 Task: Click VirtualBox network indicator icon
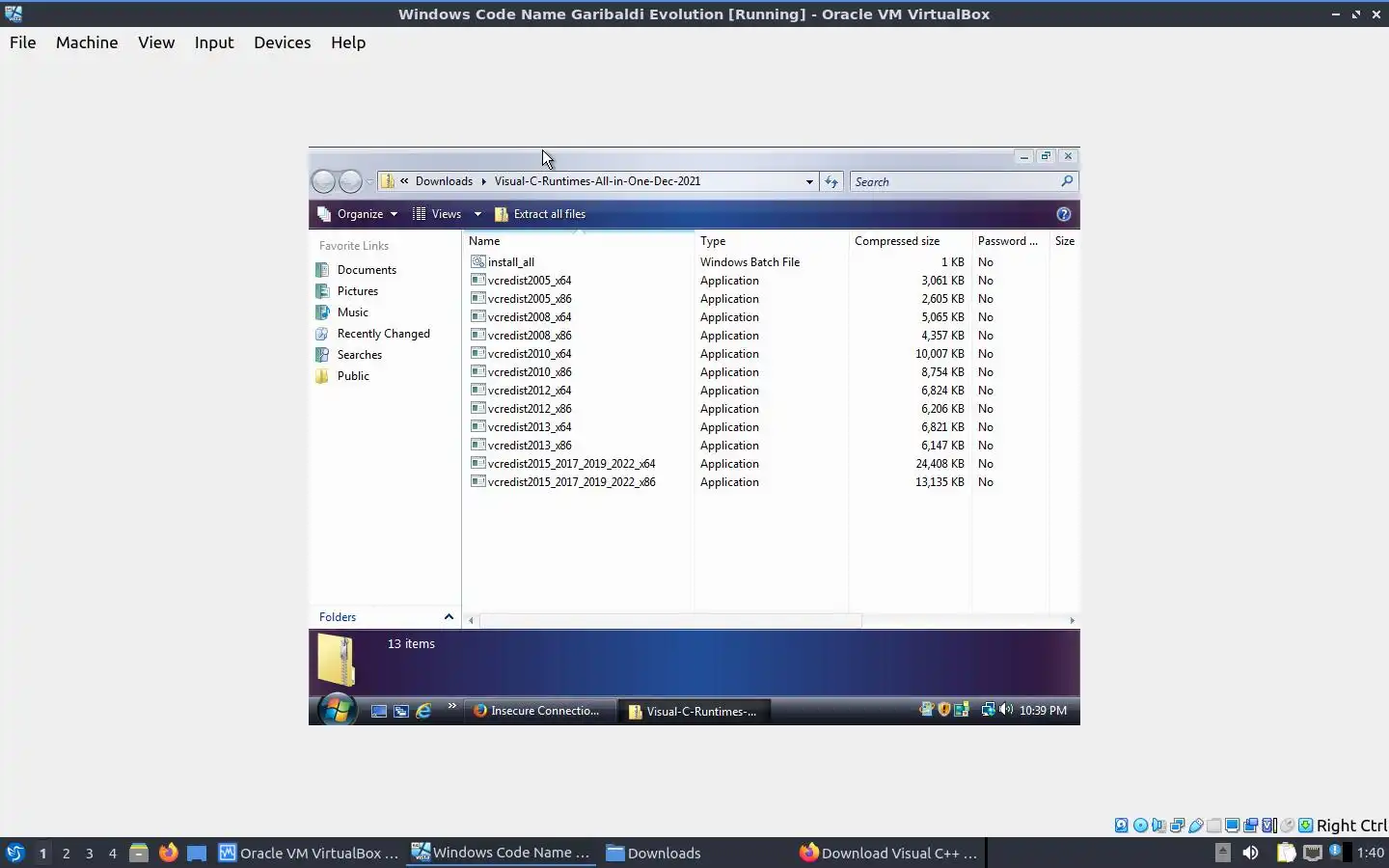(x=1177, y=826)
